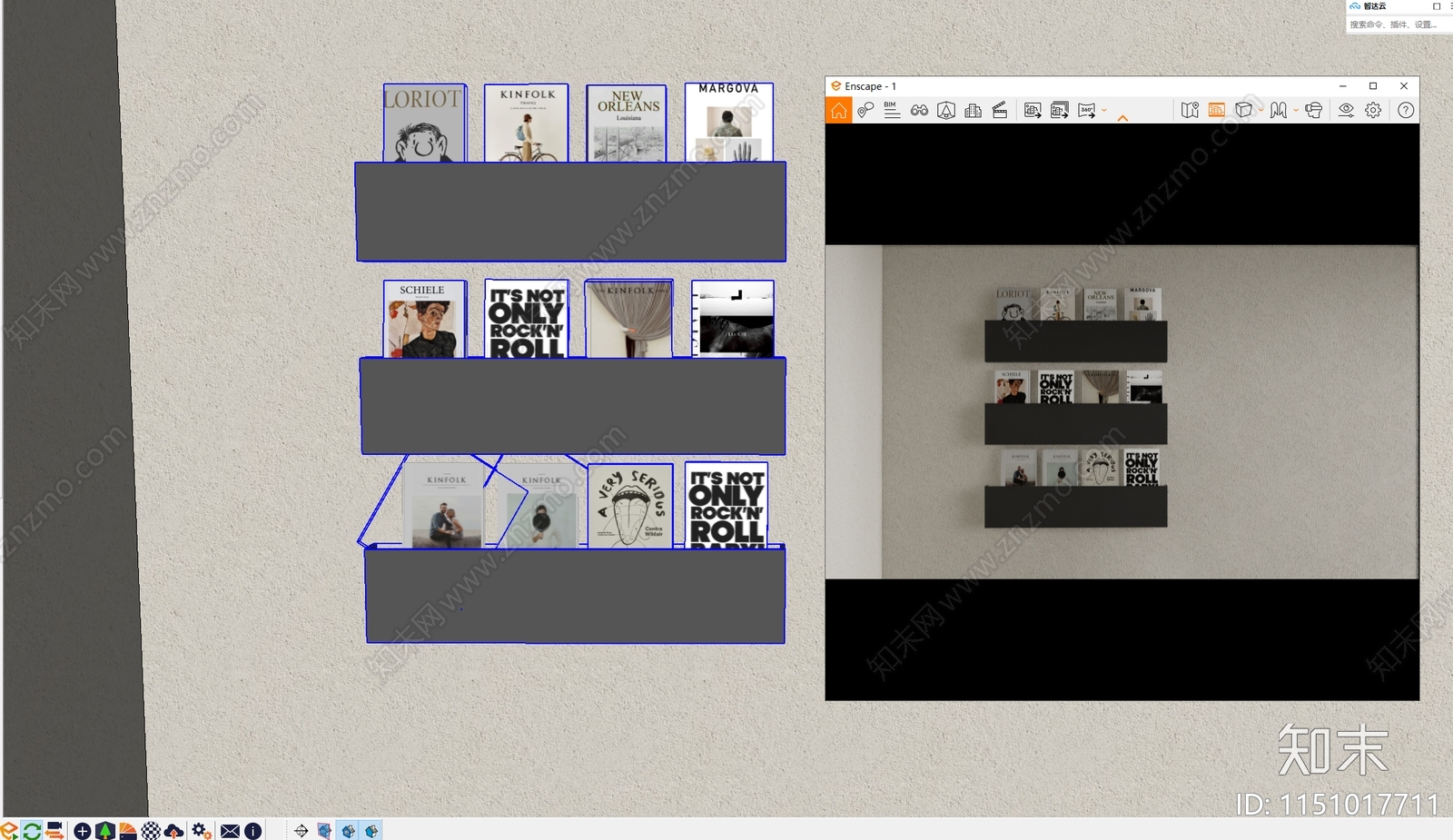Toggle highlighted orange view synchronization icon
Image resolution: width=1453 pixels, height=840 pixels.
[1217, 110]
